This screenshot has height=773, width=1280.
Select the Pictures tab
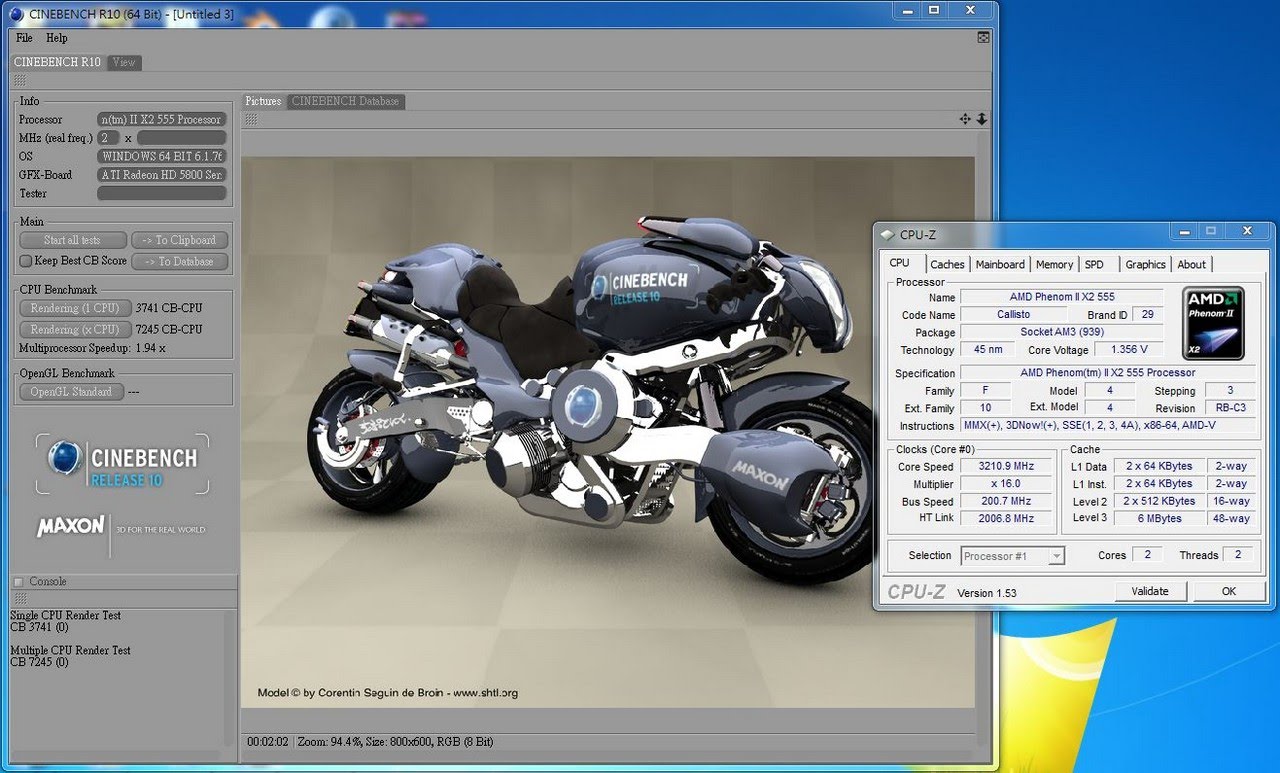pyautogui.click(x=264, y=101)
